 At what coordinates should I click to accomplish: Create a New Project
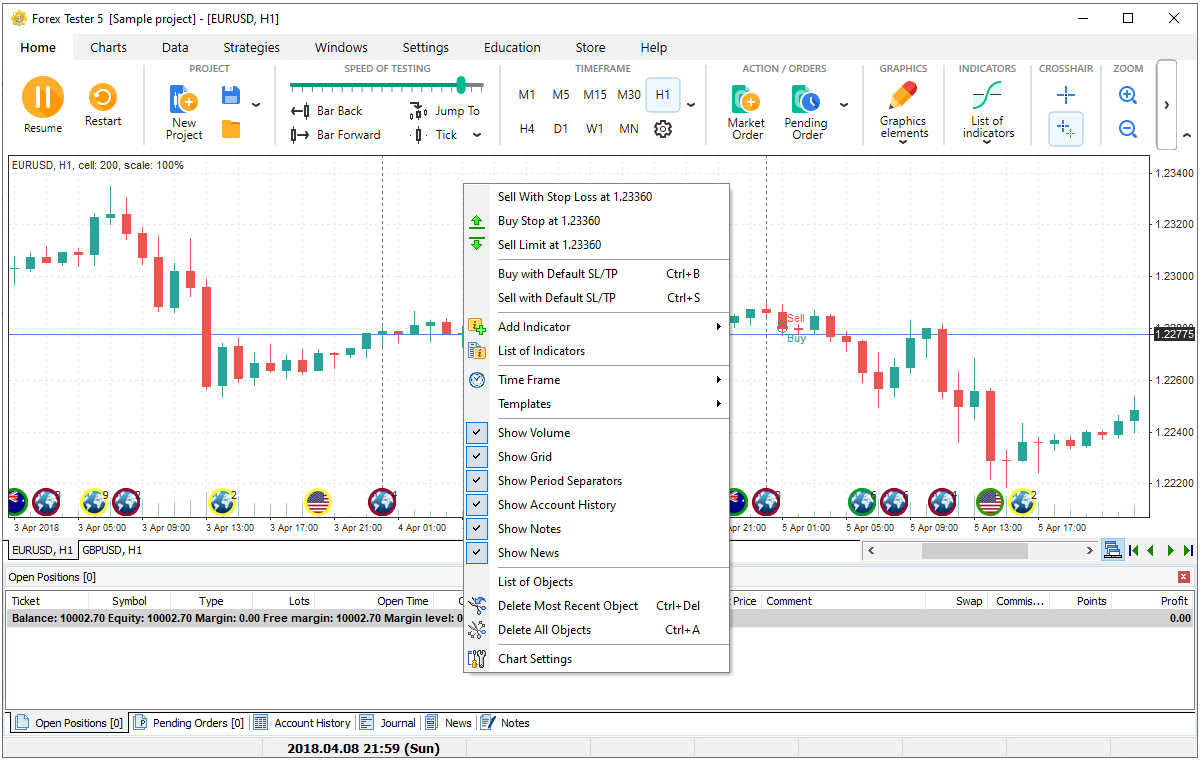point(184,110)
